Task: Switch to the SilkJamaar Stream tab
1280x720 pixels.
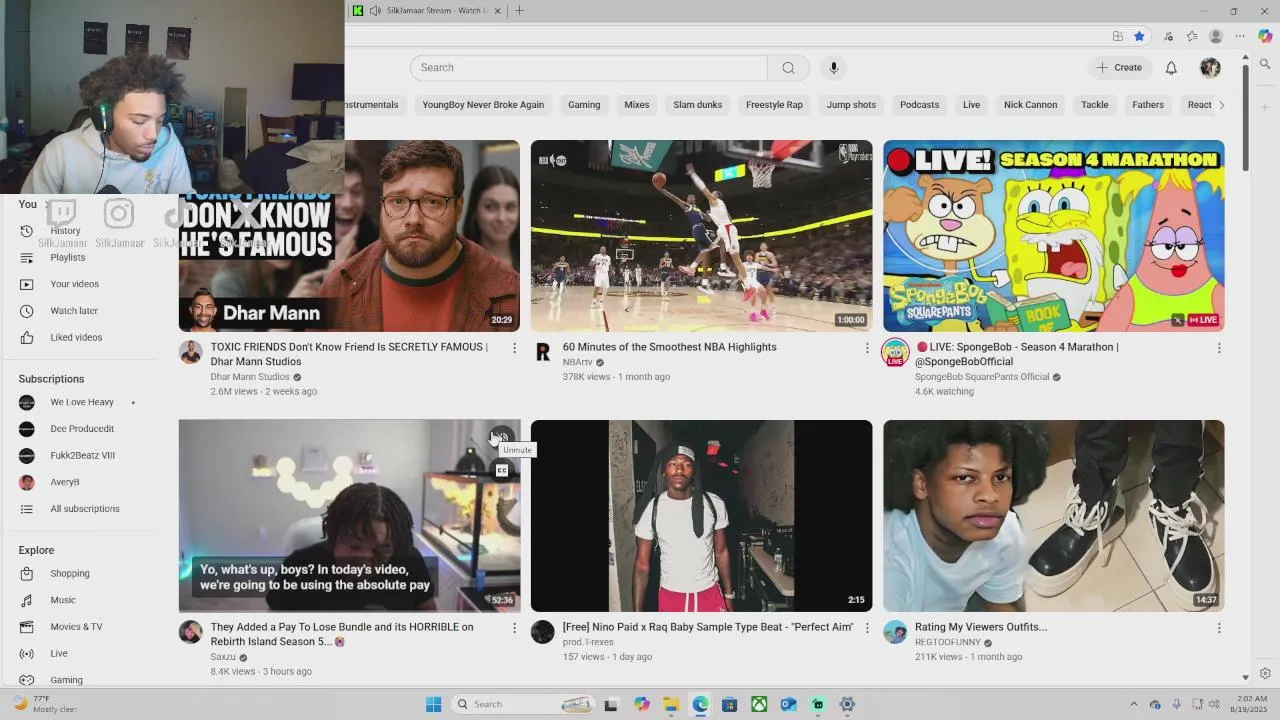Action: 428,11
